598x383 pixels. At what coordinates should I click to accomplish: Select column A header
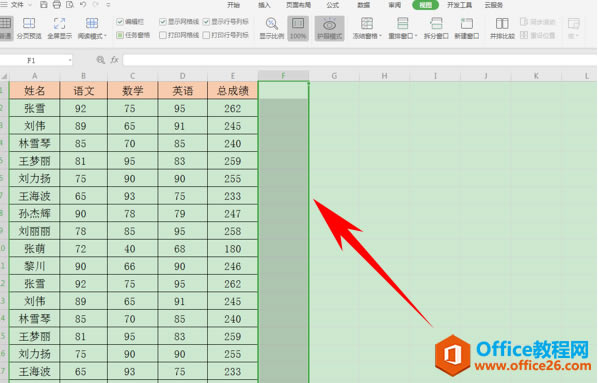tap(34, 76)
